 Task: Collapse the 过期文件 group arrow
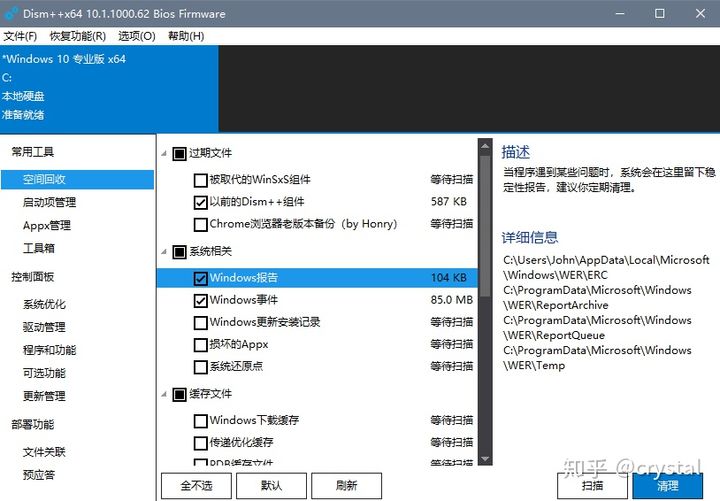[x=164, y=153]
